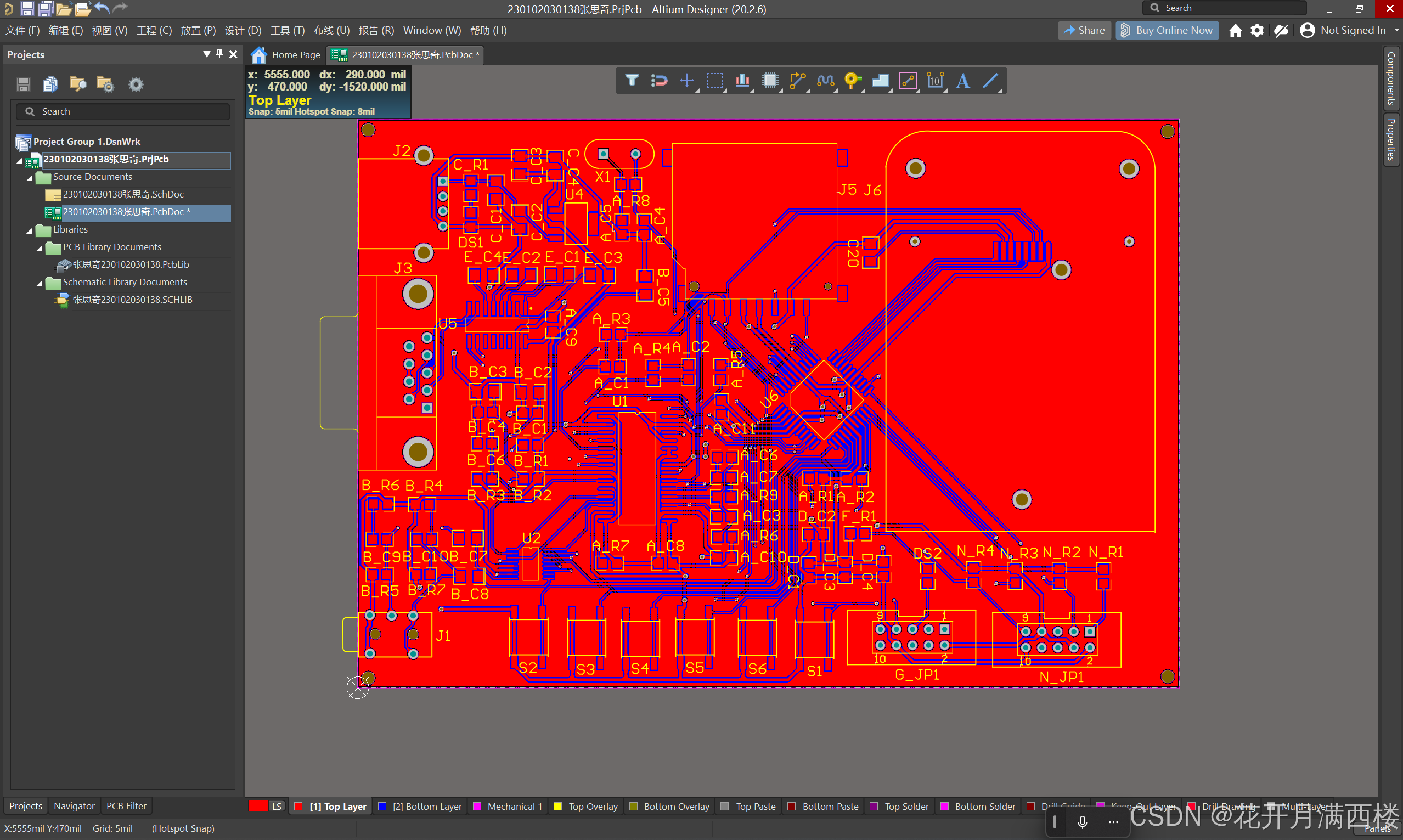
Task: Select the Place Polygon Plane tool
Action: tap(880, 80)
